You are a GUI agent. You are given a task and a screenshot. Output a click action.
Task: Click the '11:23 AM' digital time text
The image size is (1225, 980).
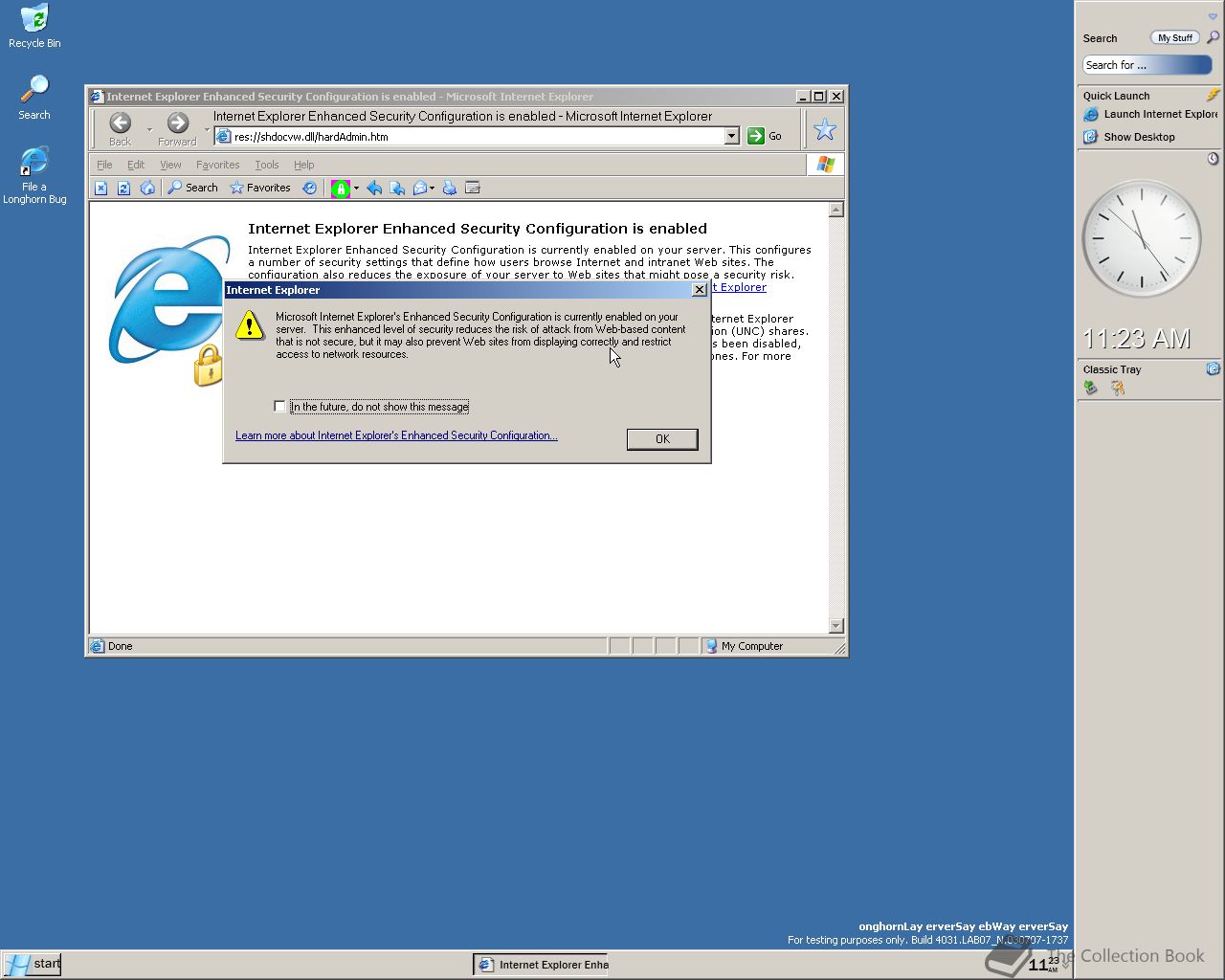tap(1137, 339)
